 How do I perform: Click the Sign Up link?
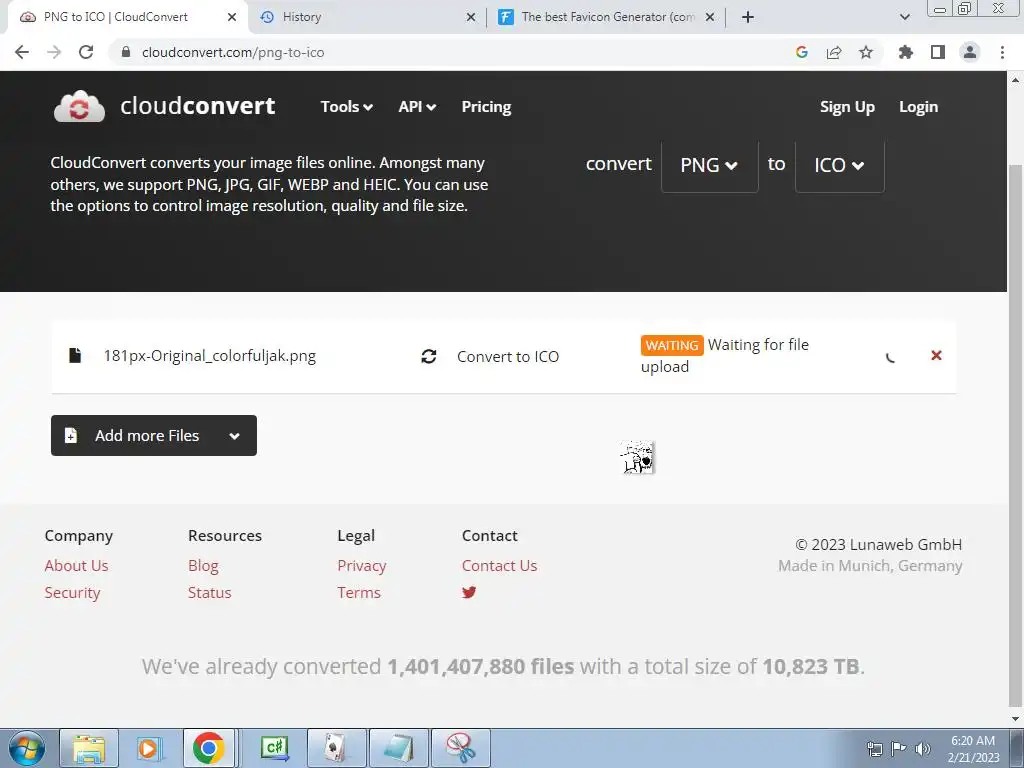click(847, 106)
